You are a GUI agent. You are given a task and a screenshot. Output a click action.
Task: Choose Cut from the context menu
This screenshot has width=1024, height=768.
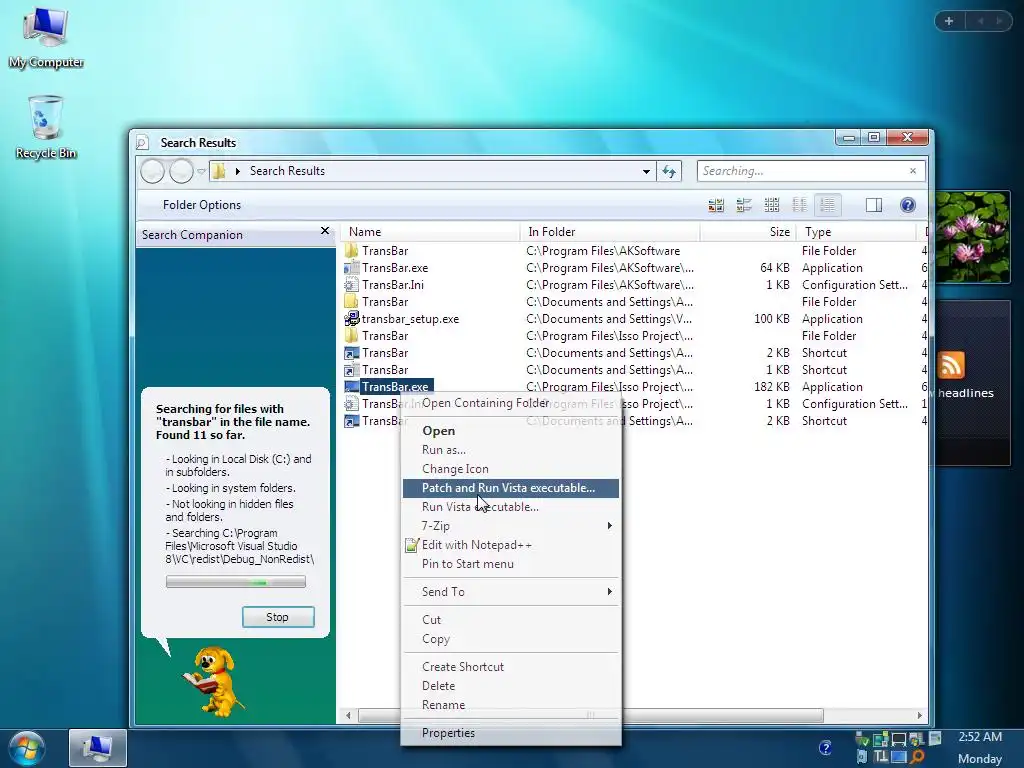pos(511,620)
